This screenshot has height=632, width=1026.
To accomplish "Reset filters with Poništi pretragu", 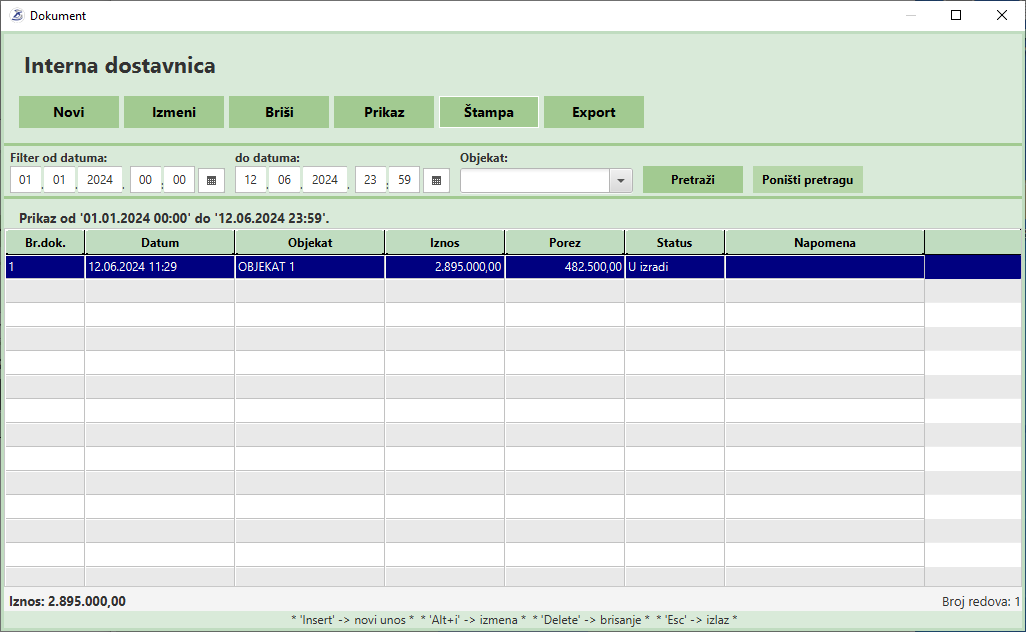I will (807, 180).
